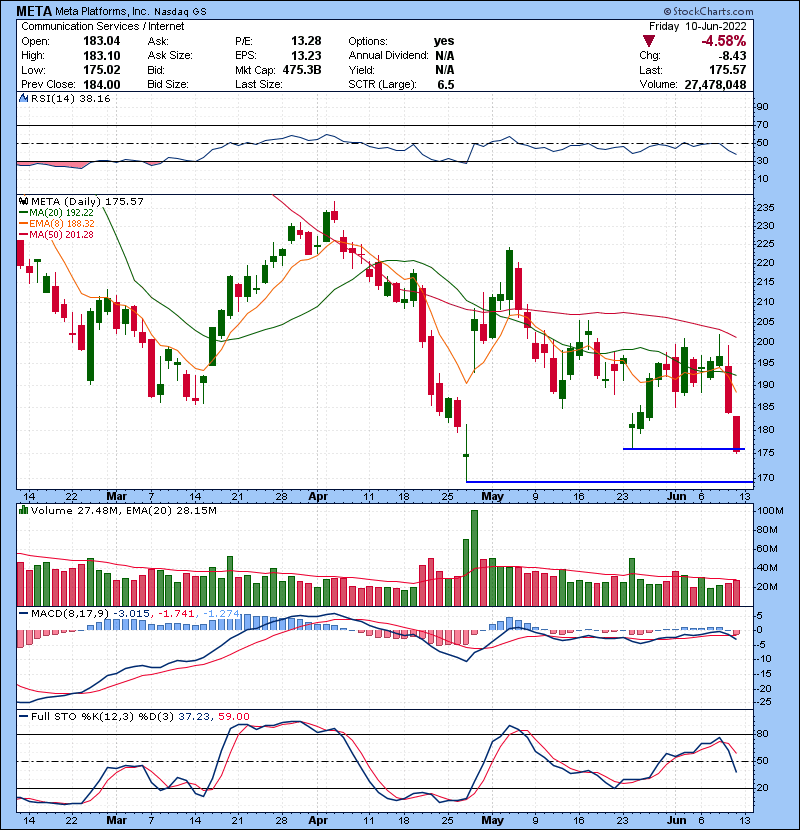Click the P/E value 13.28
The width and height of the screenshot is (800, 830).
(306, 41)
